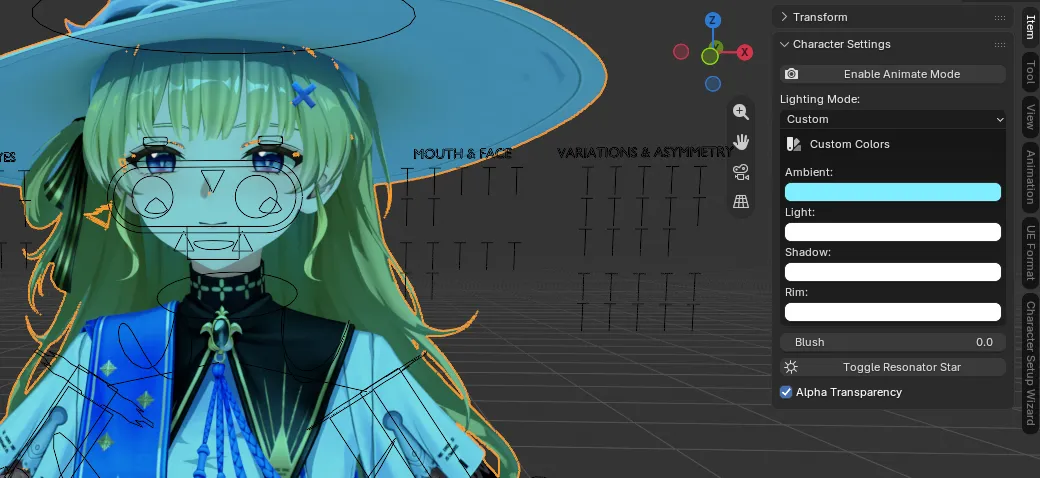The image size is (1040, 478).
Task: Click the zoom view magnifier icon
Action: pyautogui.click(x=741, y=112)
